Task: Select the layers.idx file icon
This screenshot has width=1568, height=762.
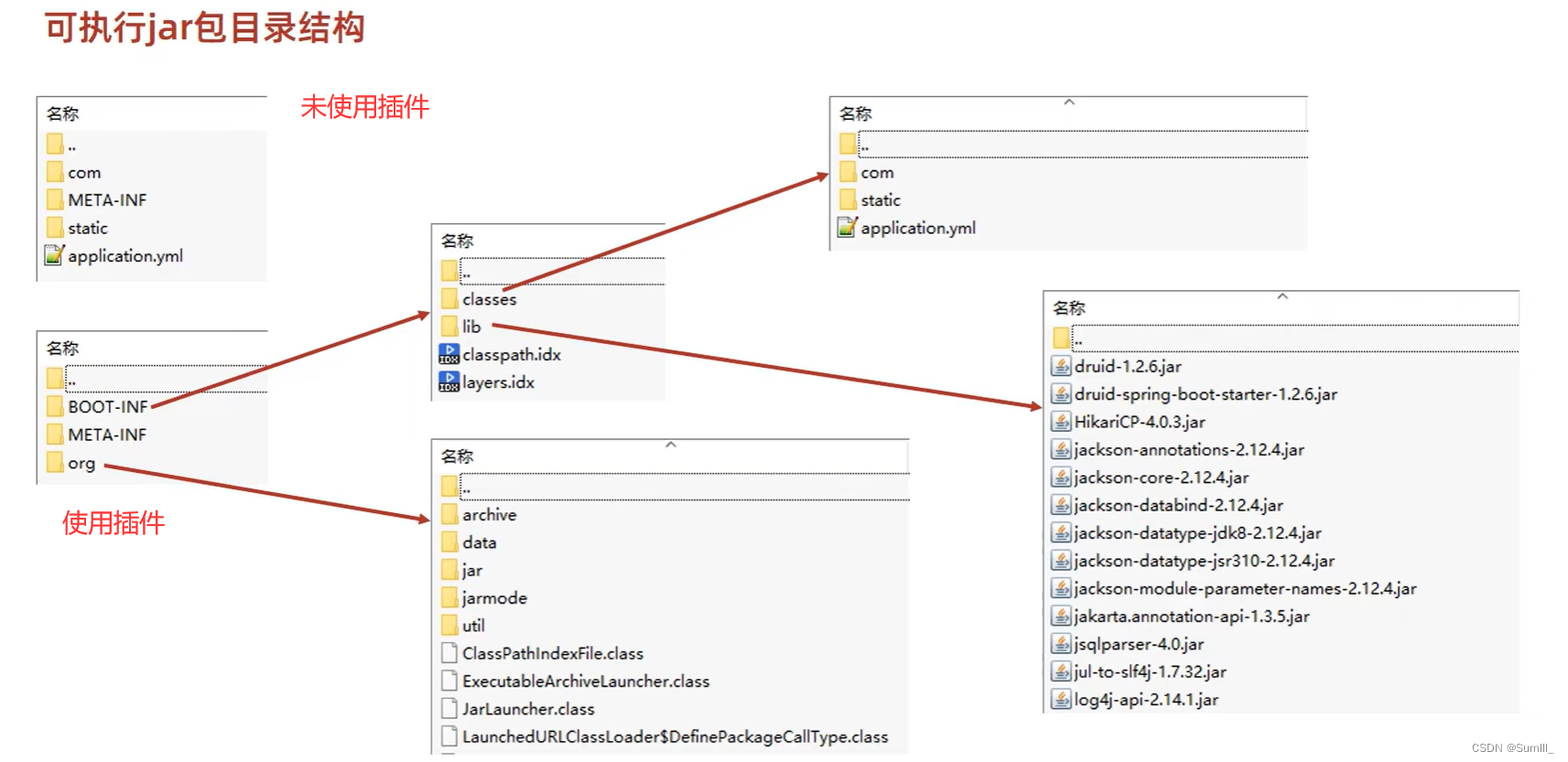Action: (449, 381)
